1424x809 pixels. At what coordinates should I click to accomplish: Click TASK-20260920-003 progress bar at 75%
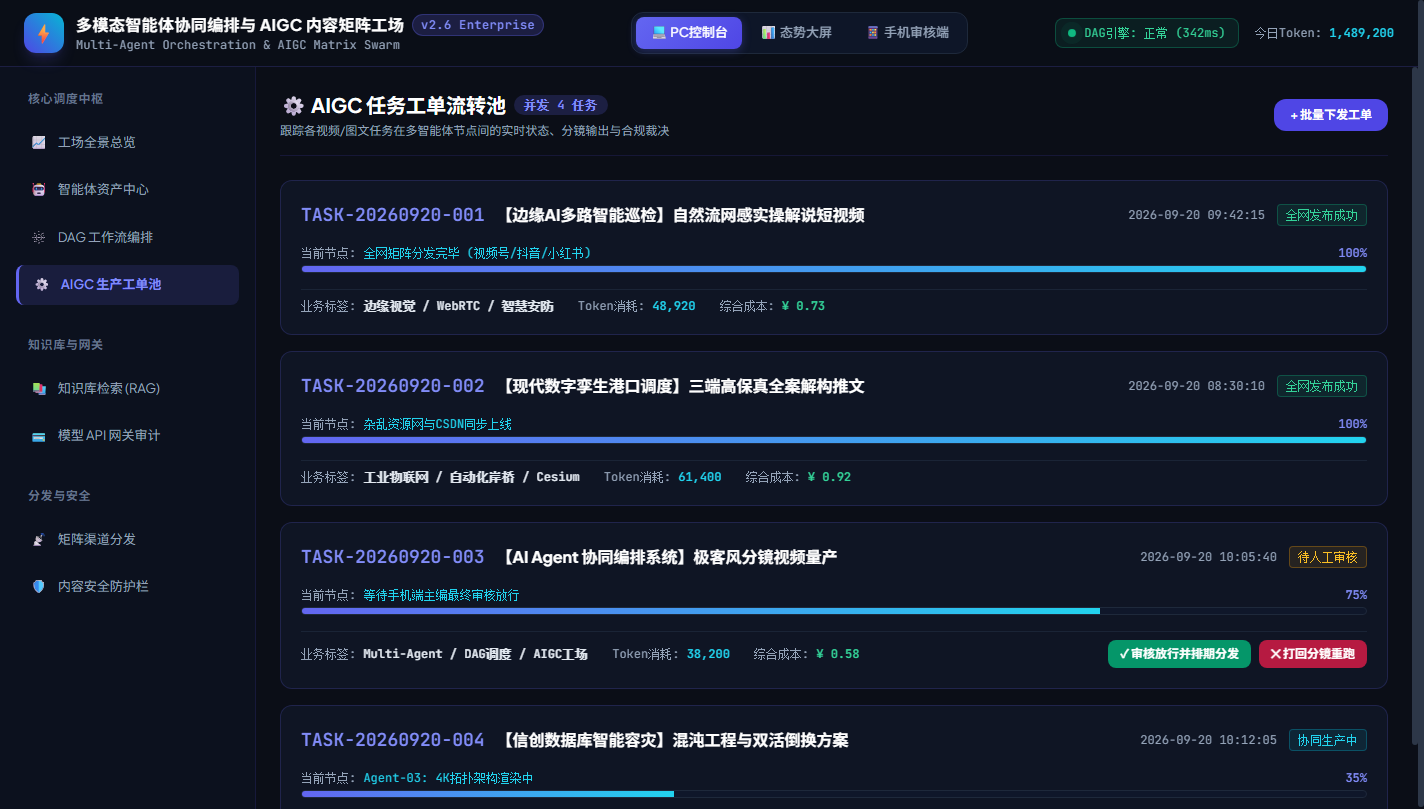coord(834,611)
